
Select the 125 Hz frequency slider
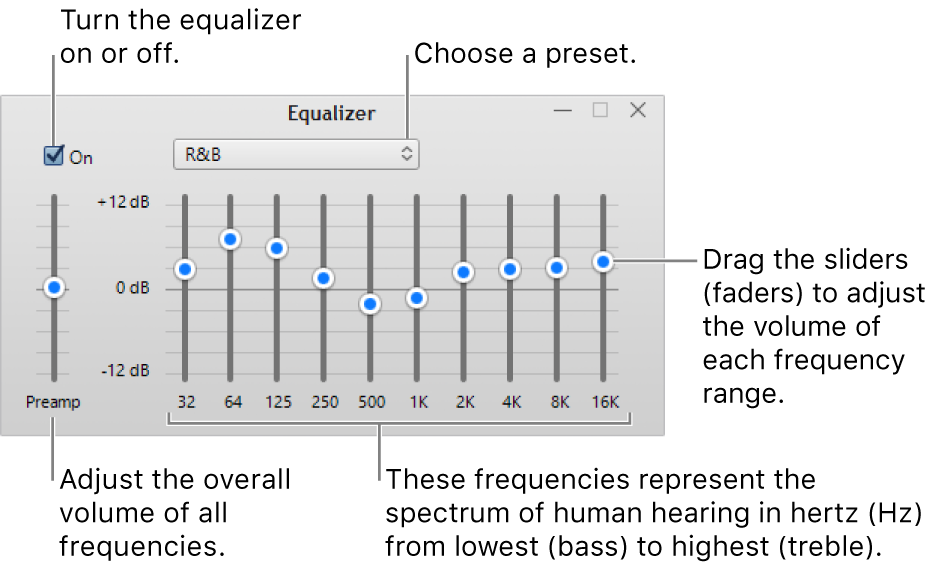pos(278,249)
